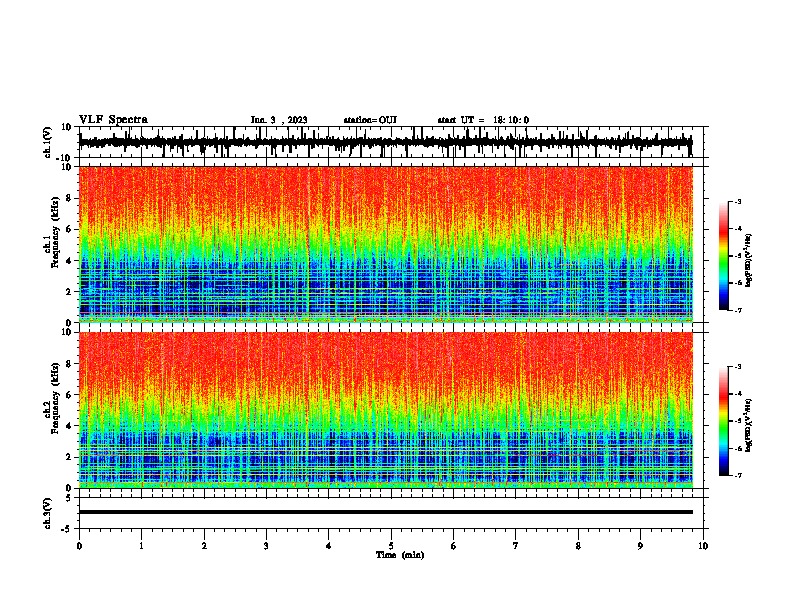Screen dimensions: 792x612
Task: Click the ch.2 frequency tick label "6"
Action: pos(69,395)
